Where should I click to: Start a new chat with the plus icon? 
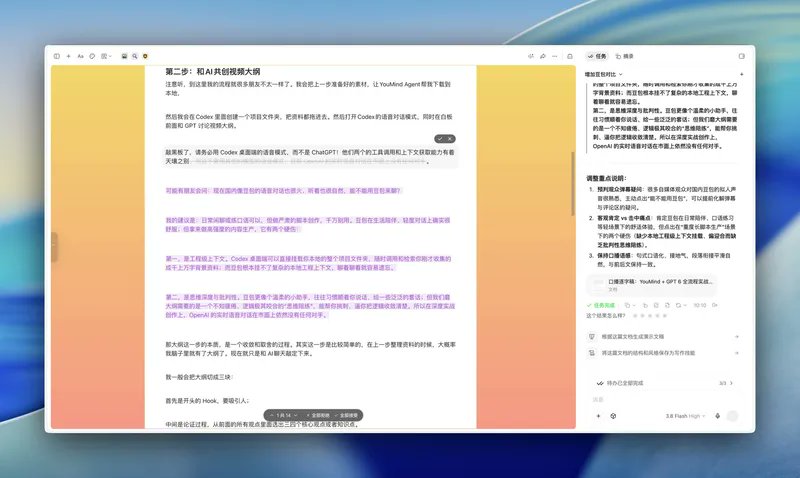tap(741, 74)
